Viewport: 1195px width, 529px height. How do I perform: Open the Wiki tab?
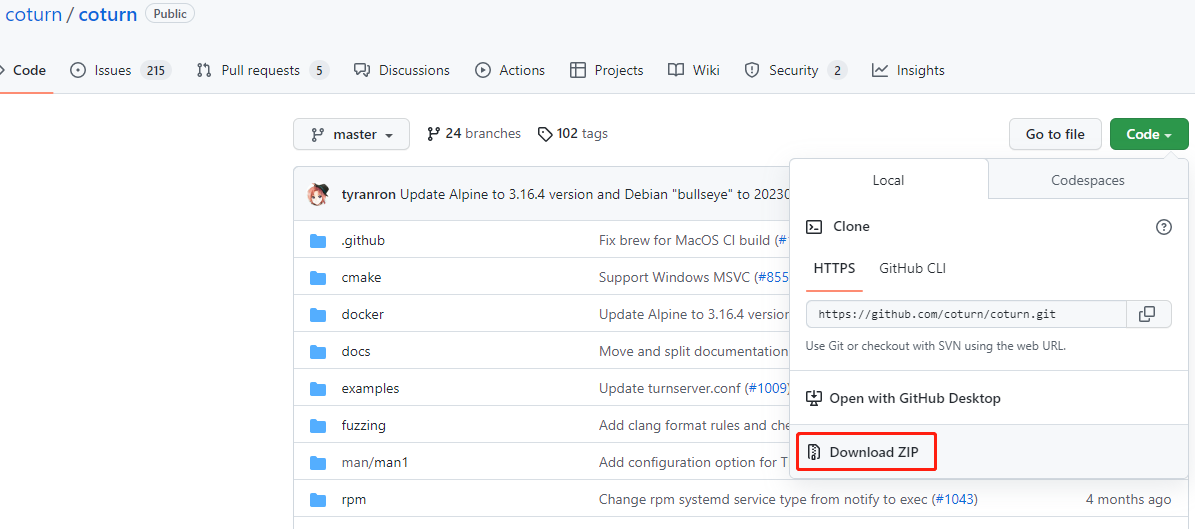pyautogui.click(x=694, y=70)
